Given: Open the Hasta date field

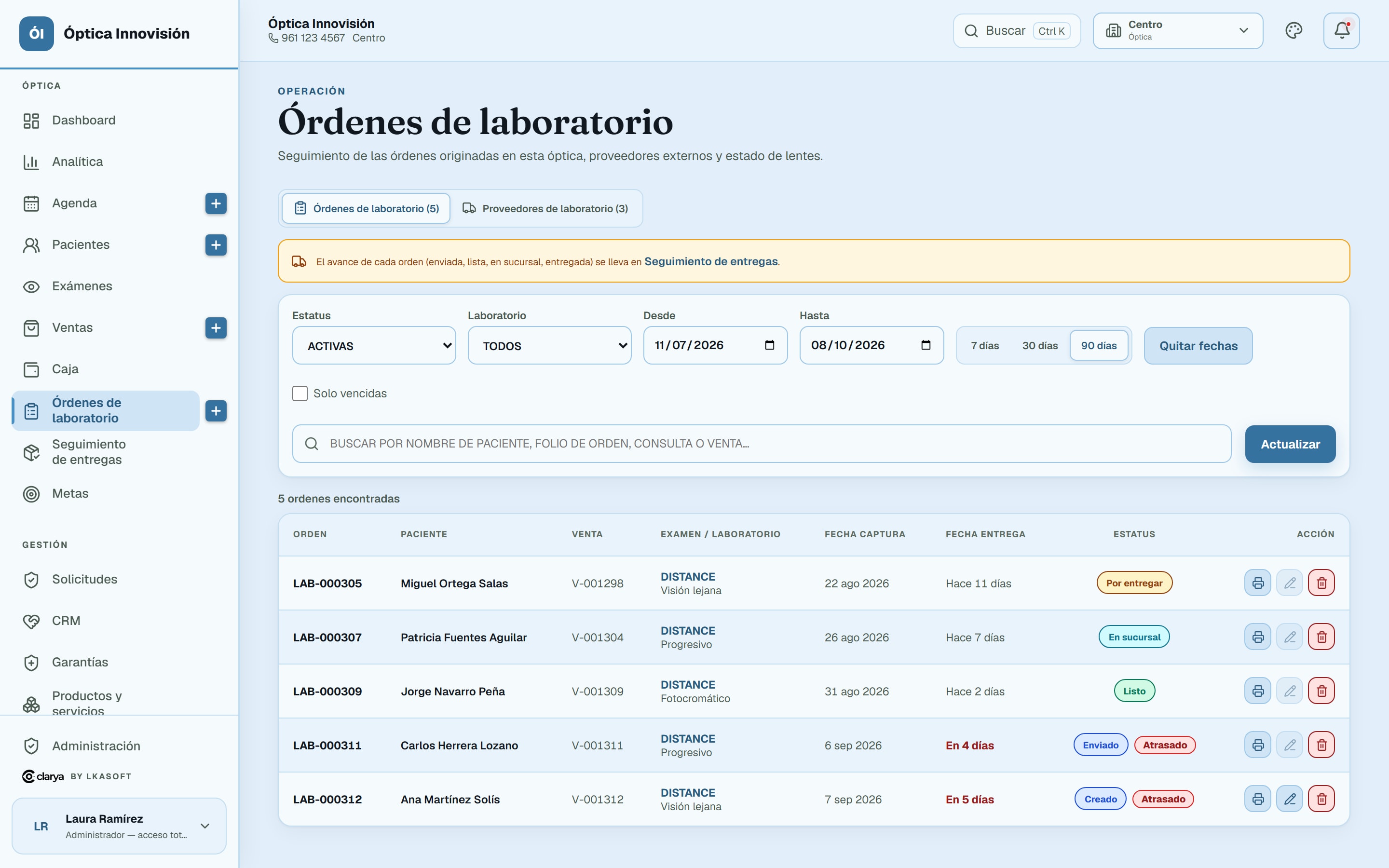Looking at the screenshot, I should 872,345.
